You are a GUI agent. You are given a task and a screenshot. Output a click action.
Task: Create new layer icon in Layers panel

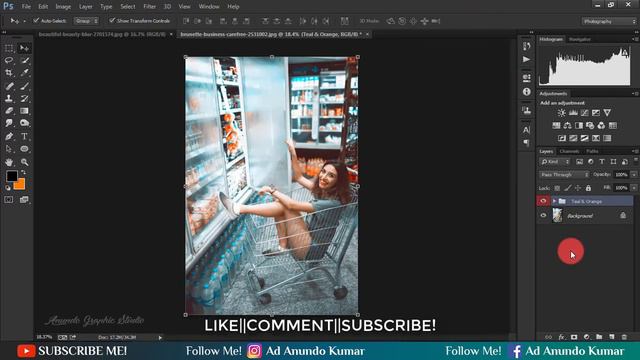[611, 337]
